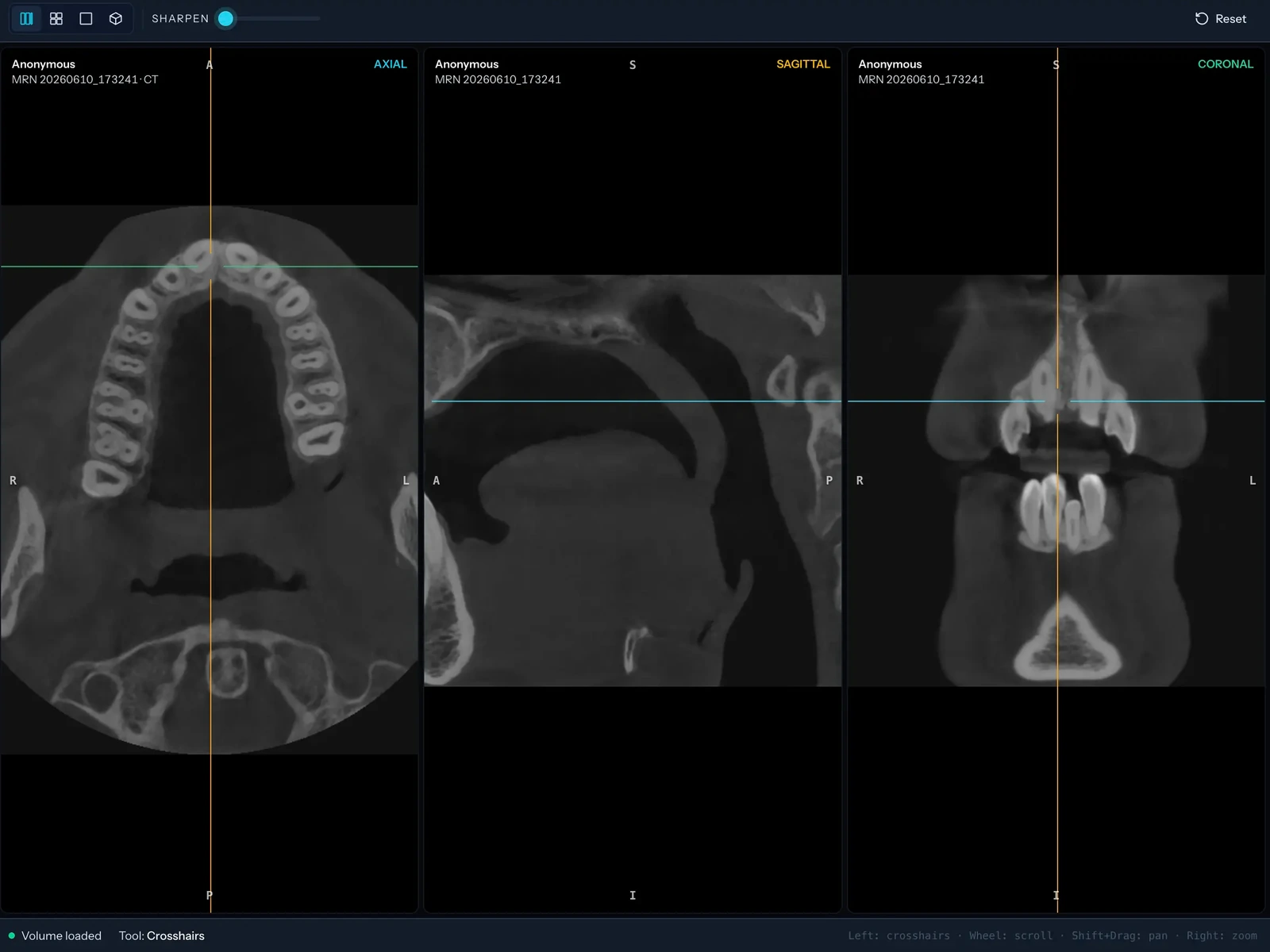Click the tongue region in sagittal image

click(x=603, y=539)
